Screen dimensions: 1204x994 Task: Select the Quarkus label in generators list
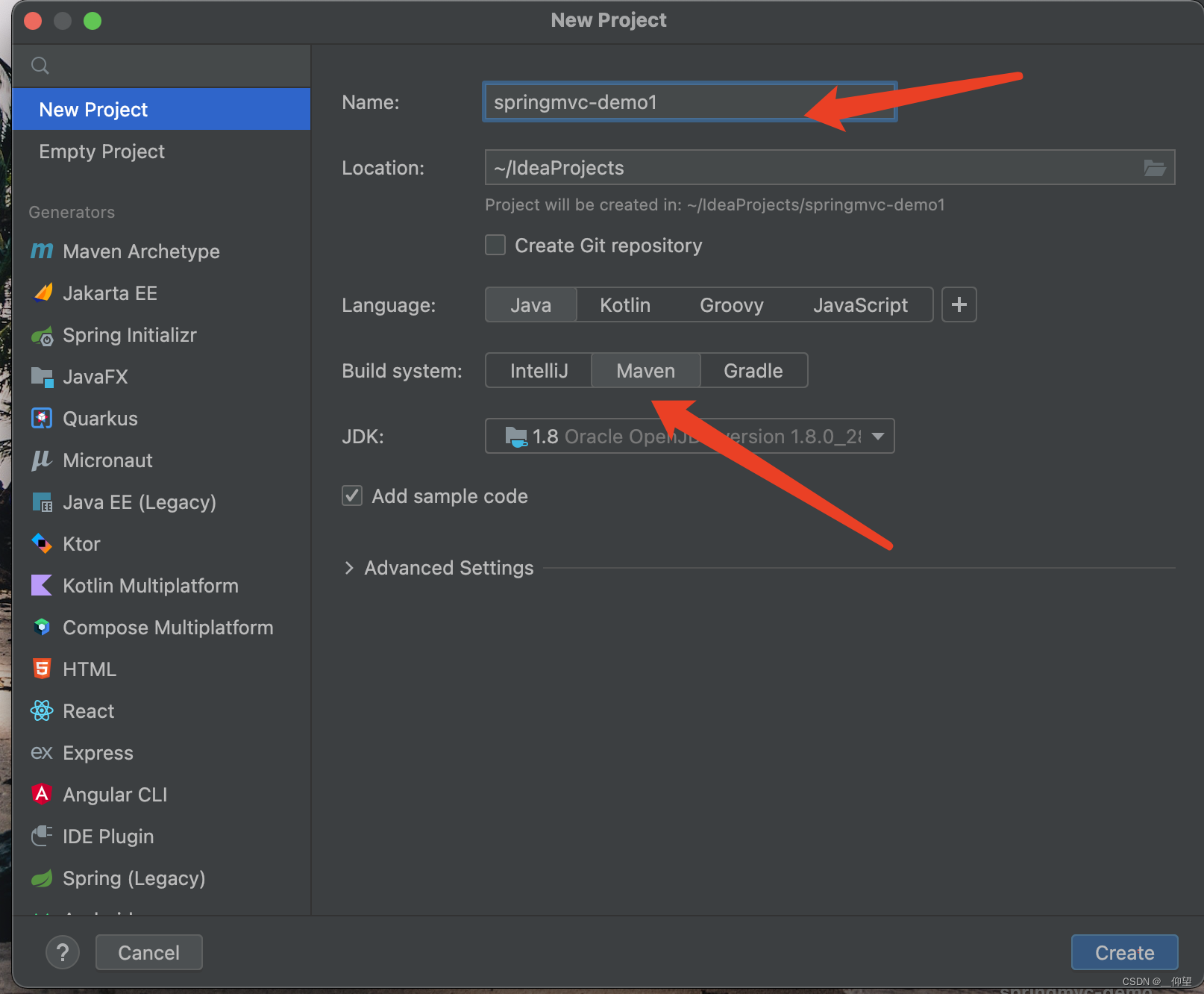100,419
